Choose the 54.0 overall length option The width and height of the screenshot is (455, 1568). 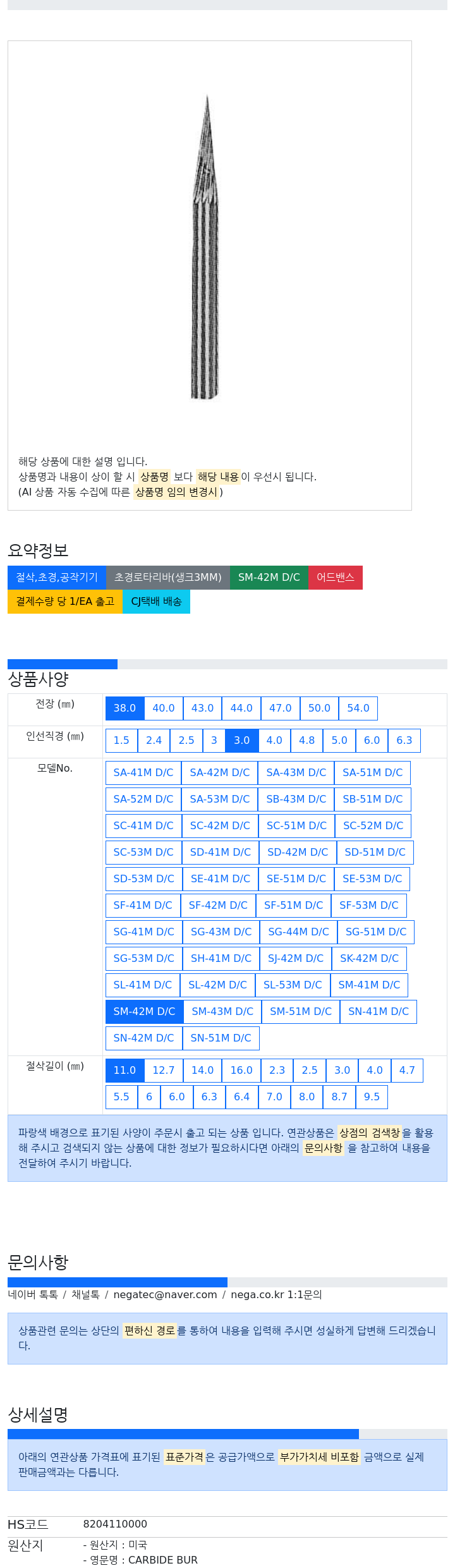pyautogui.click(x=358, y=708)
